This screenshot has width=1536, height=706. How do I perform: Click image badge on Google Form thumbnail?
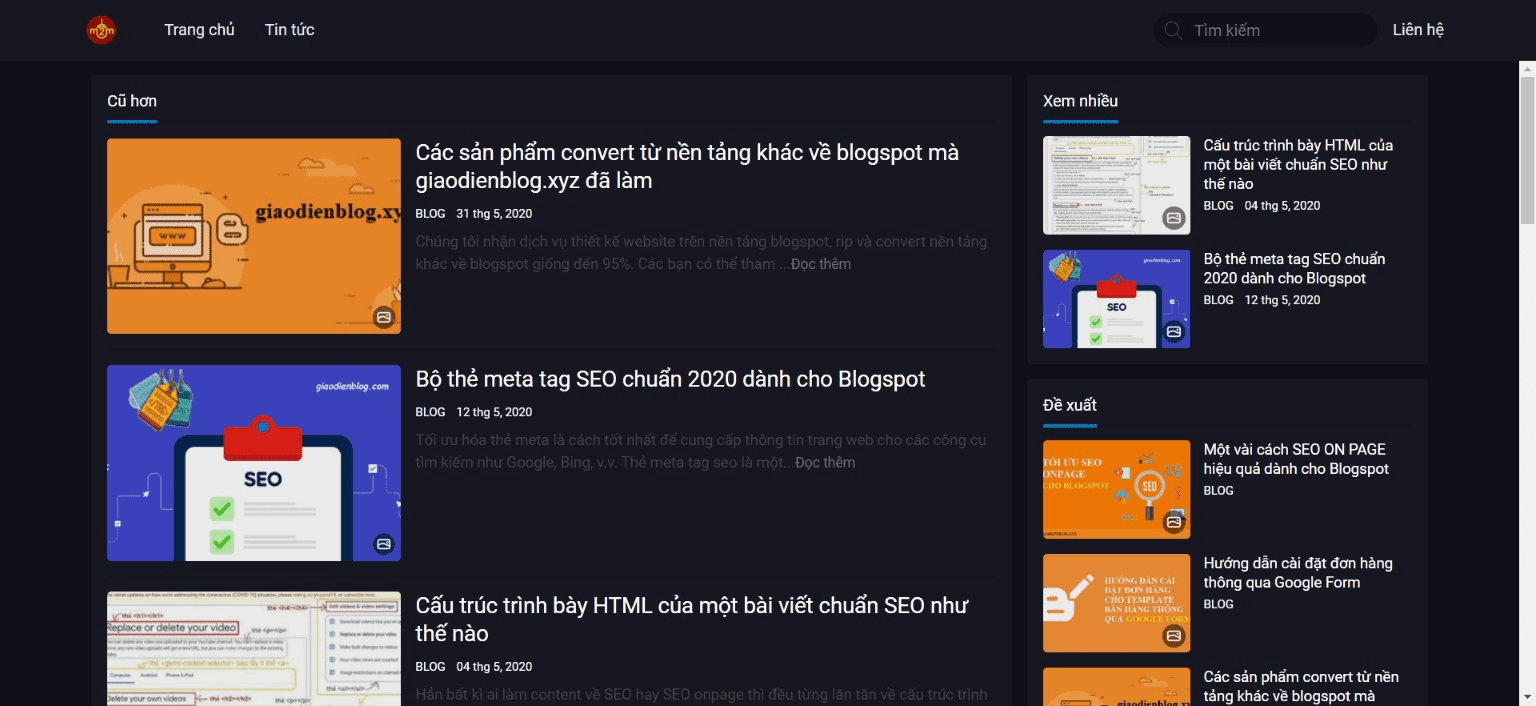point(1174,636)
